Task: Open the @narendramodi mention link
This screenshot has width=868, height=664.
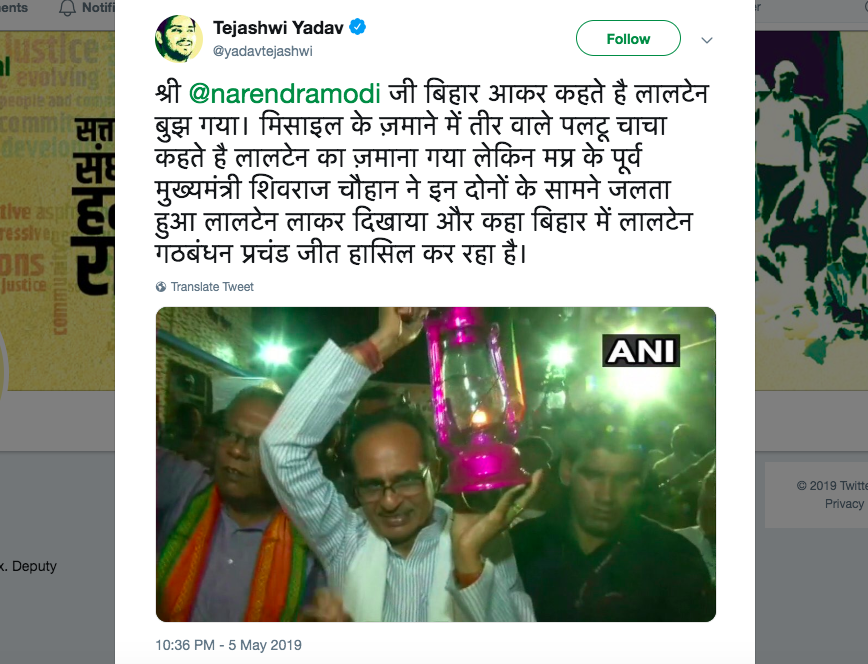Action: [x=285, y=93]
